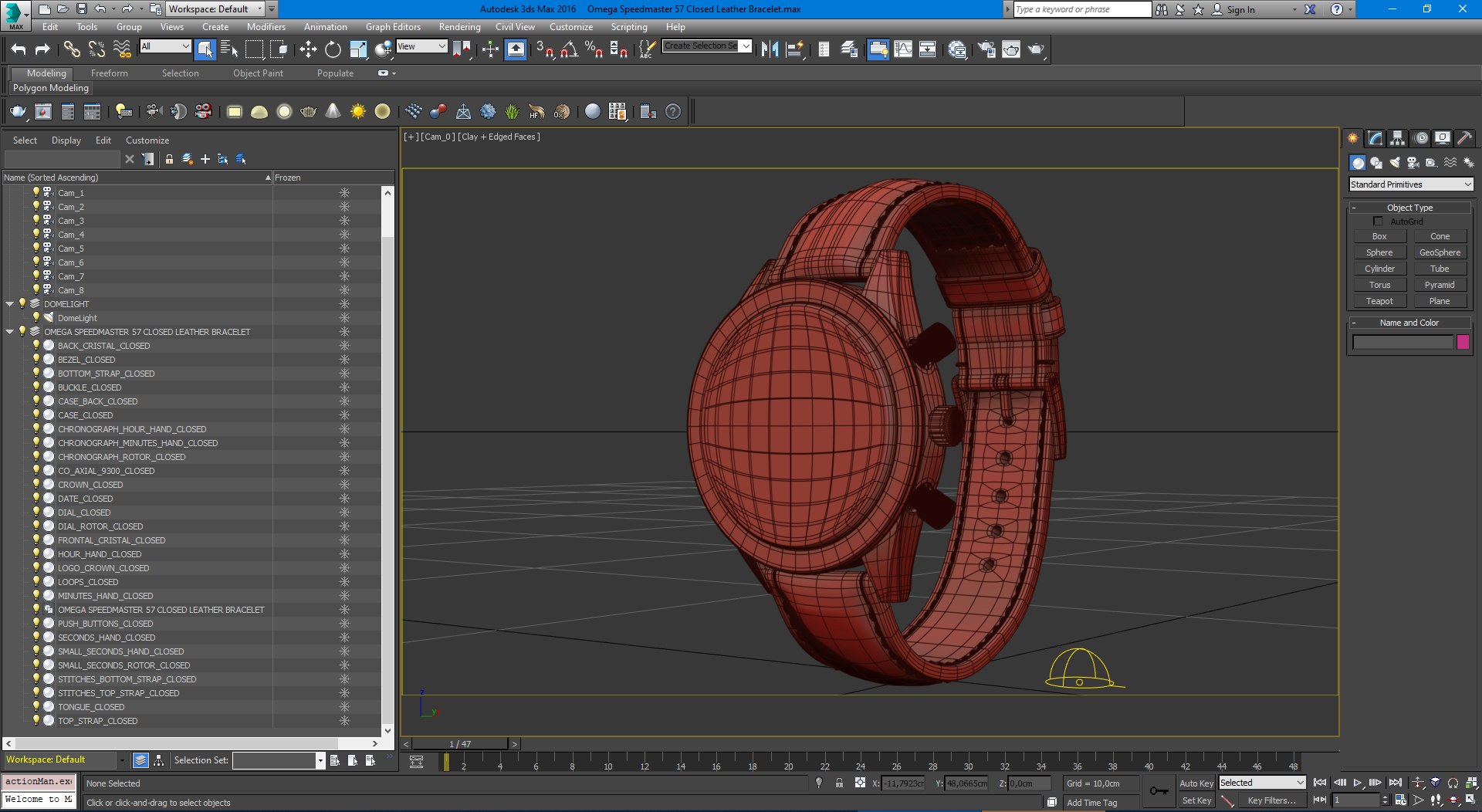This screenshot has width=1482, height=812.
Task: Click the grass/fur icon in the toolbar
Action: (512, 112)
